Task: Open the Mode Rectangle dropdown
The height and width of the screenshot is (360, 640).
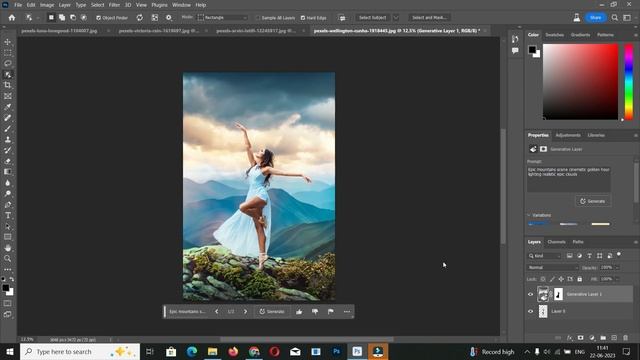Action: click(x=223, y=18)
